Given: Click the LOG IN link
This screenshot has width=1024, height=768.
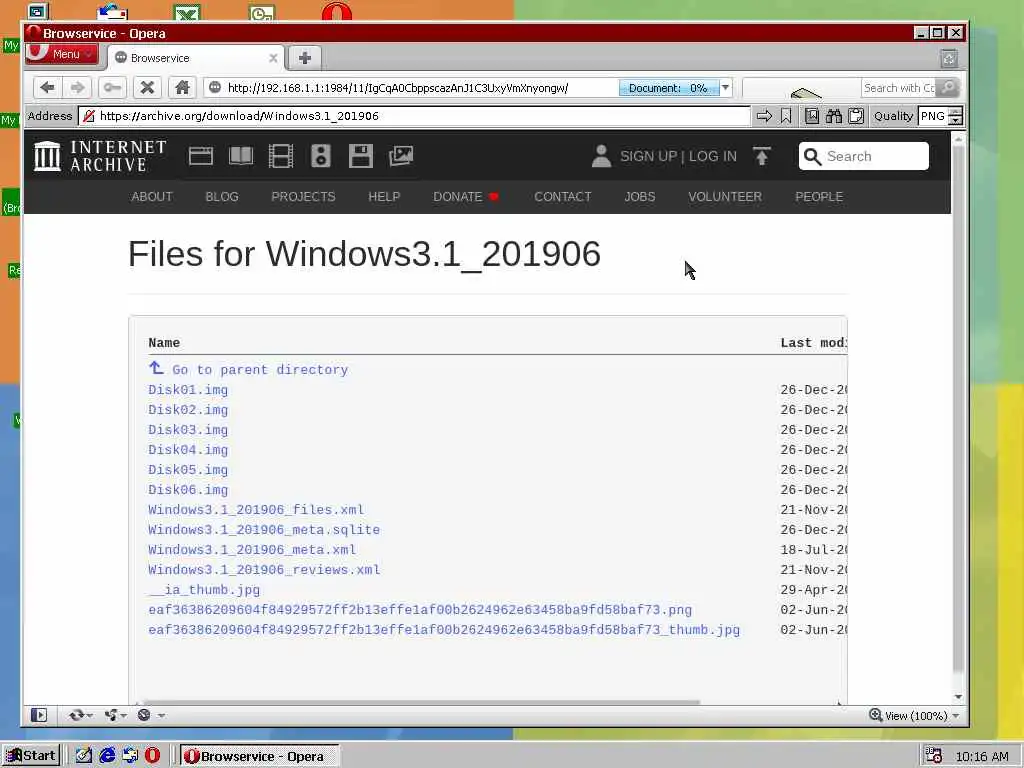Looking at the screenshot, I should pyautogui.click(x=712, y=156).
